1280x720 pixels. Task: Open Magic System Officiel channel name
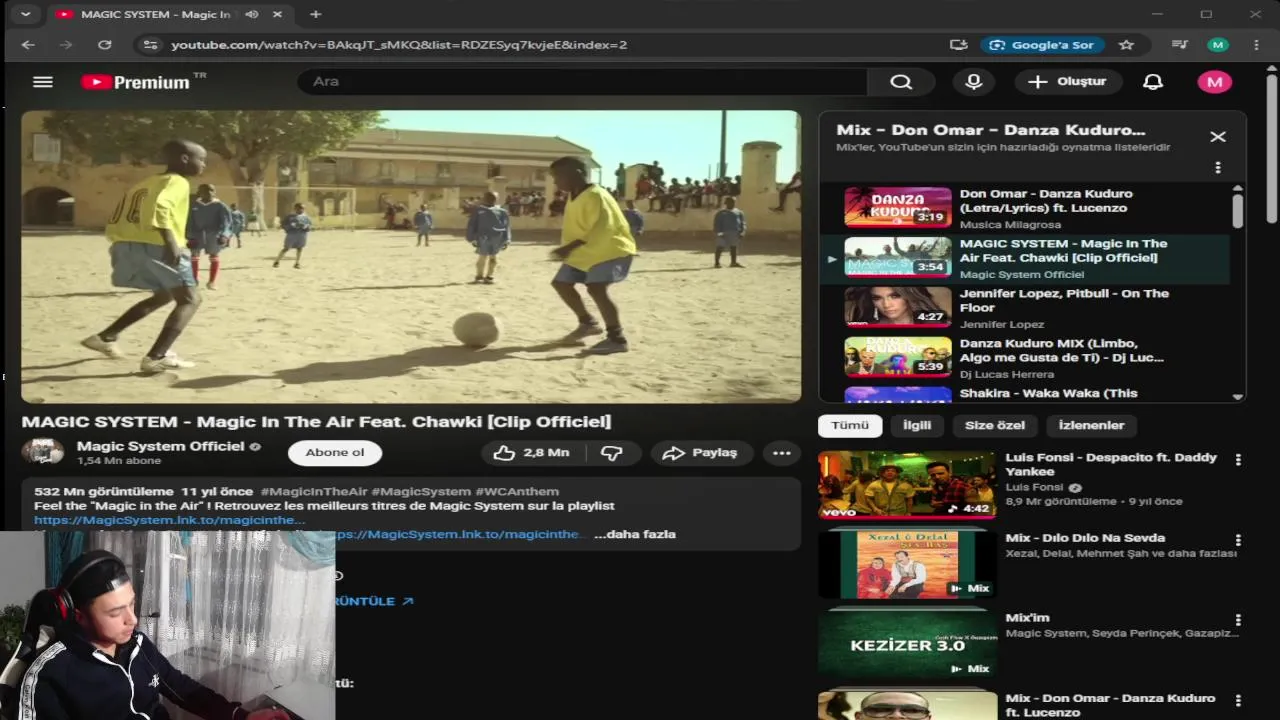(160, 446)
